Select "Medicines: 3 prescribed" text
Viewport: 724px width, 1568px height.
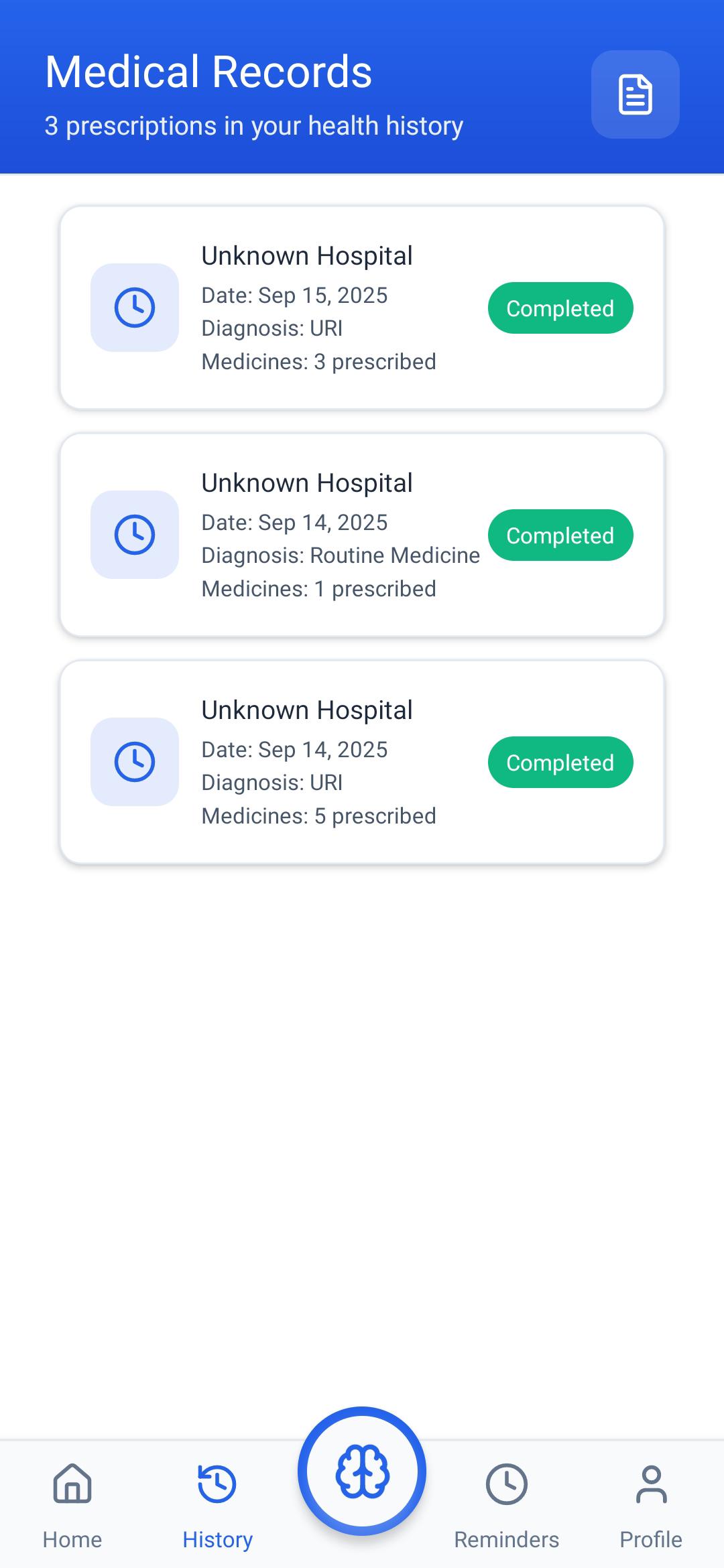pyautogui.click(x=319, y=362)
